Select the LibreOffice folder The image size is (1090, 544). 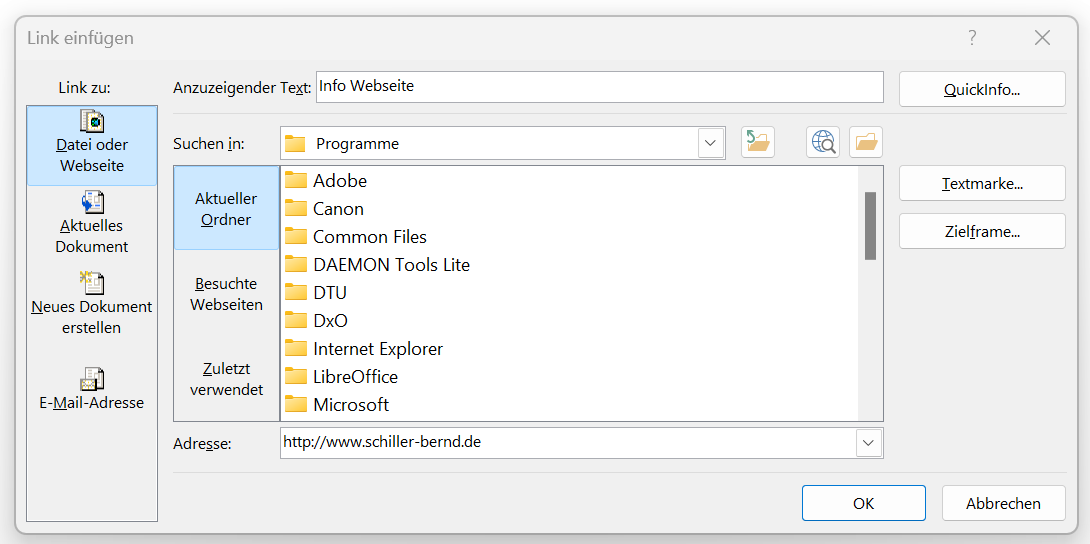[x=355, y=377]
